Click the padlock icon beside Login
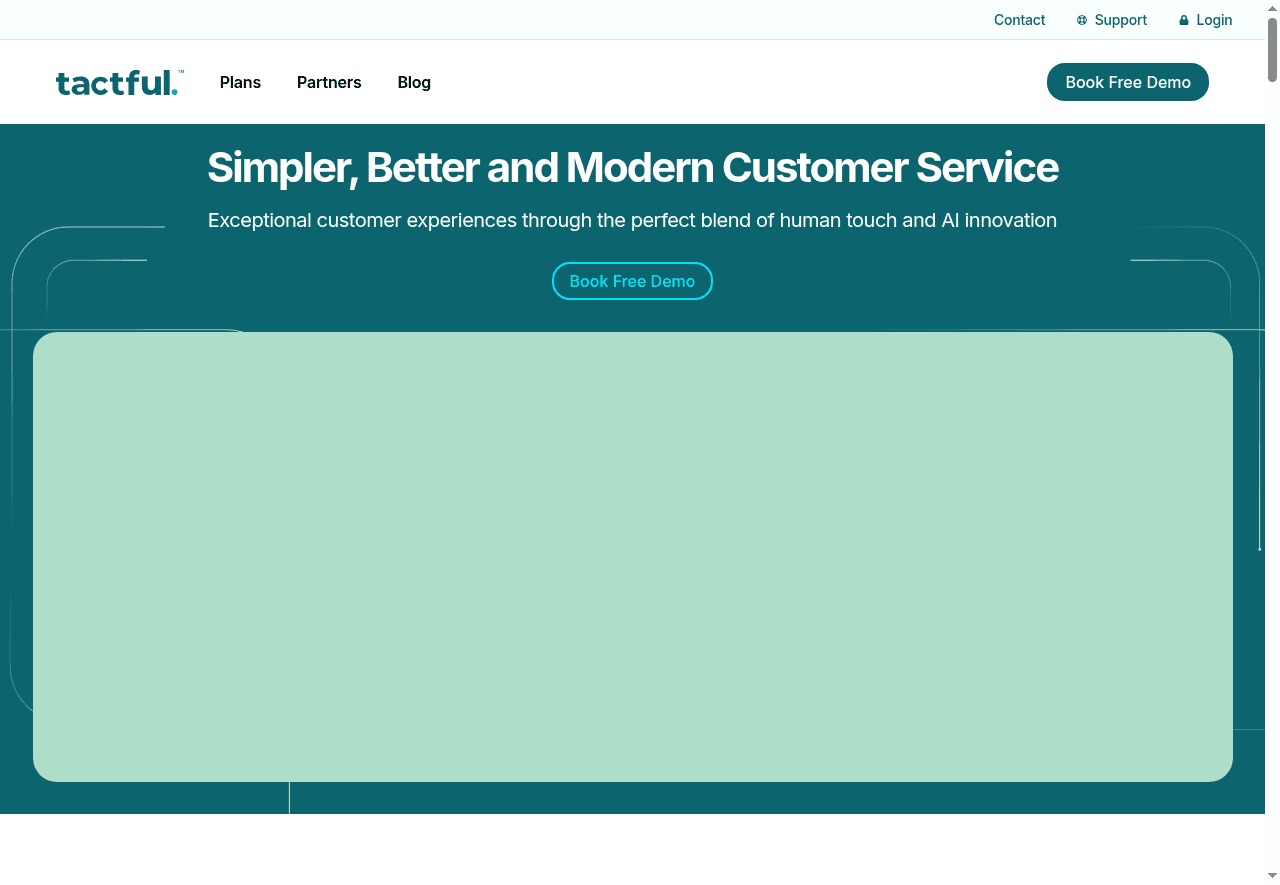Viewport: 1280px width, 885px height. (1184, 20)
